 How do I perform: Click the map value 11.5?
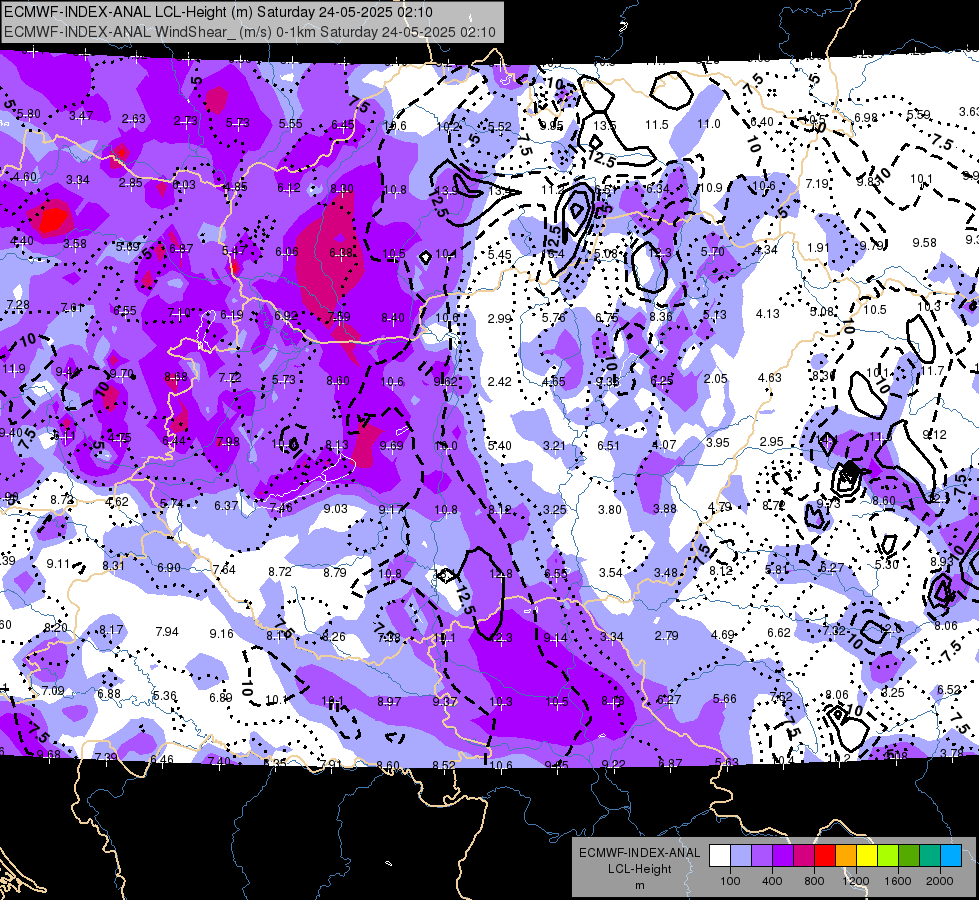click(657, 125)
